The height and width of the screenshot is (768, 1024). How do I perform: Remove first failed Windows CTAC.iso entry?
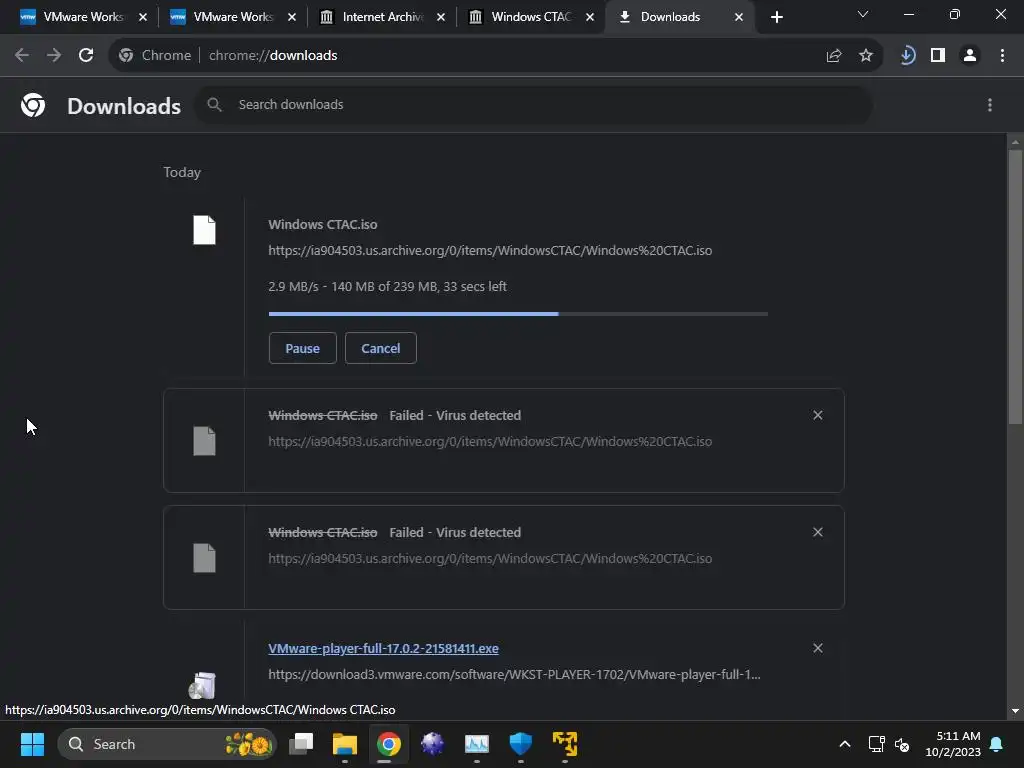pyautogui.click(x=818, y=415)
